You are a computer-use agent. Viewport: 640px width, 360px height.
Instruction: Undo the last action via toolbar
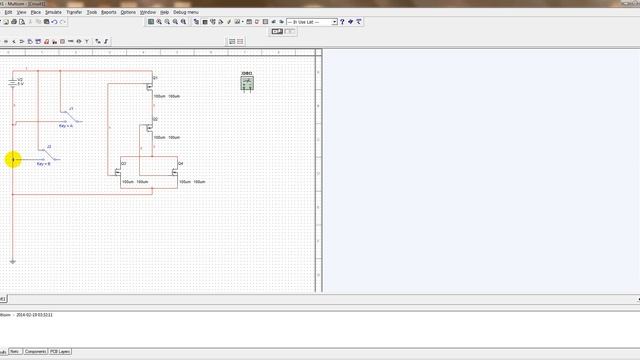(54, 22)
